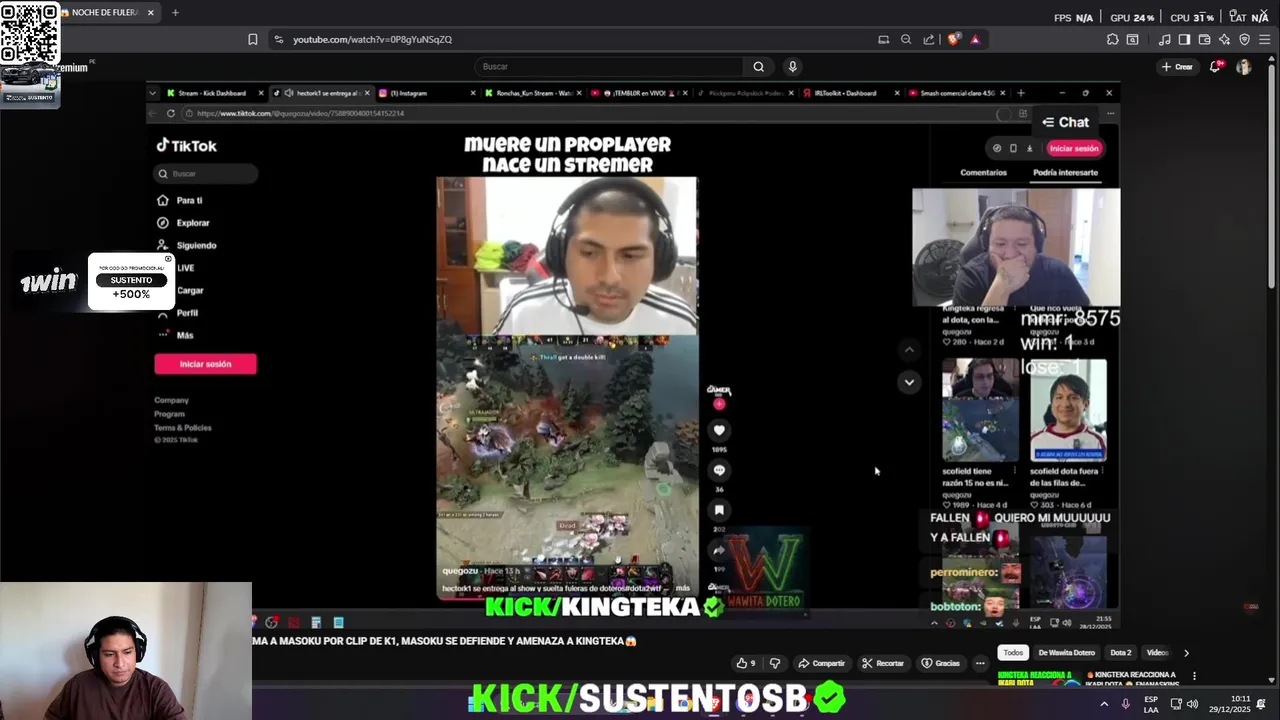The image size is (1280, 720).
Task: Click the Chat toggle in the video
Action: (x=1065, y=122)
